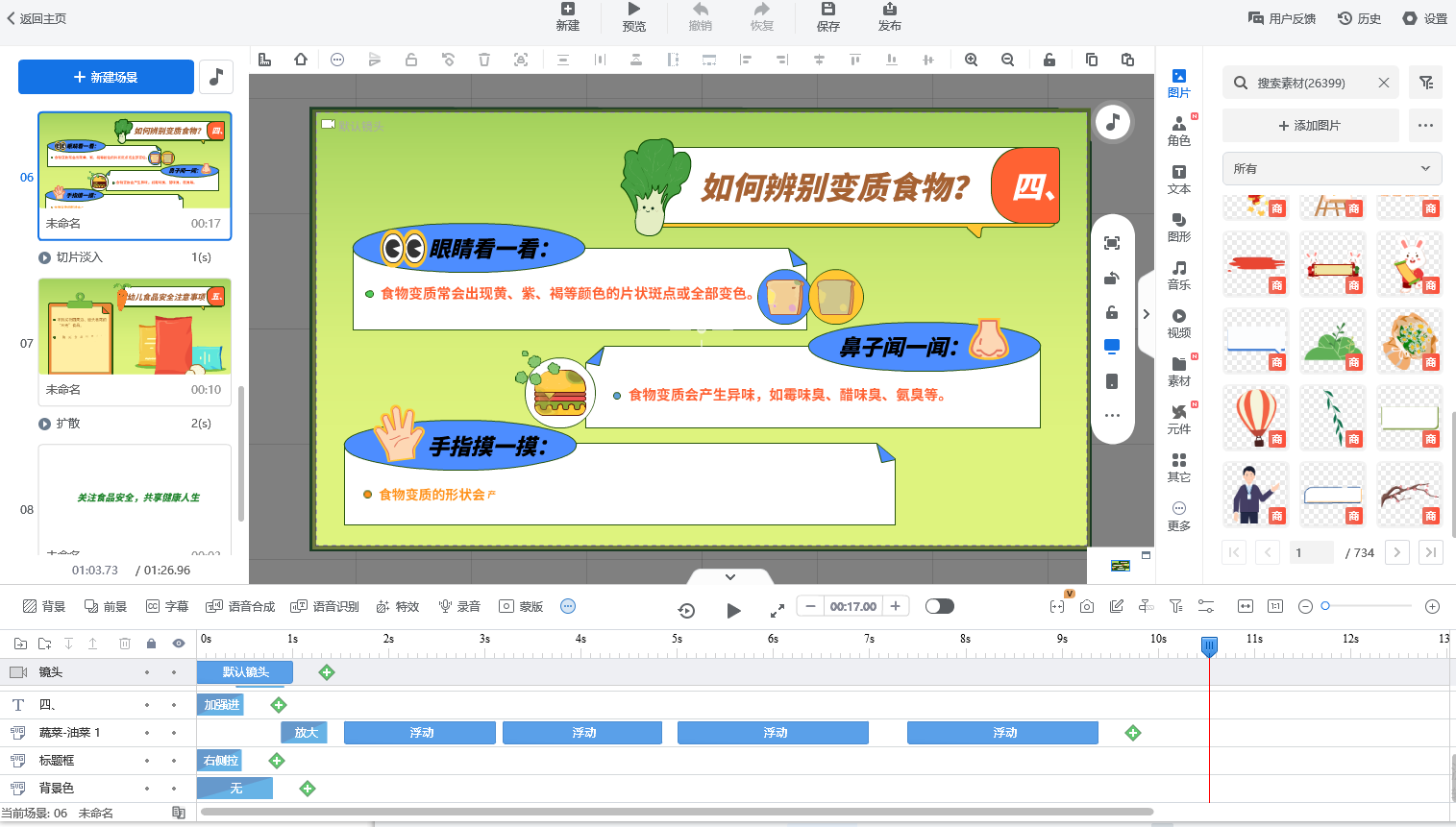Click the paste icon in canvas toolbar
The image size is (1456, 827).
coord(1128,60)
